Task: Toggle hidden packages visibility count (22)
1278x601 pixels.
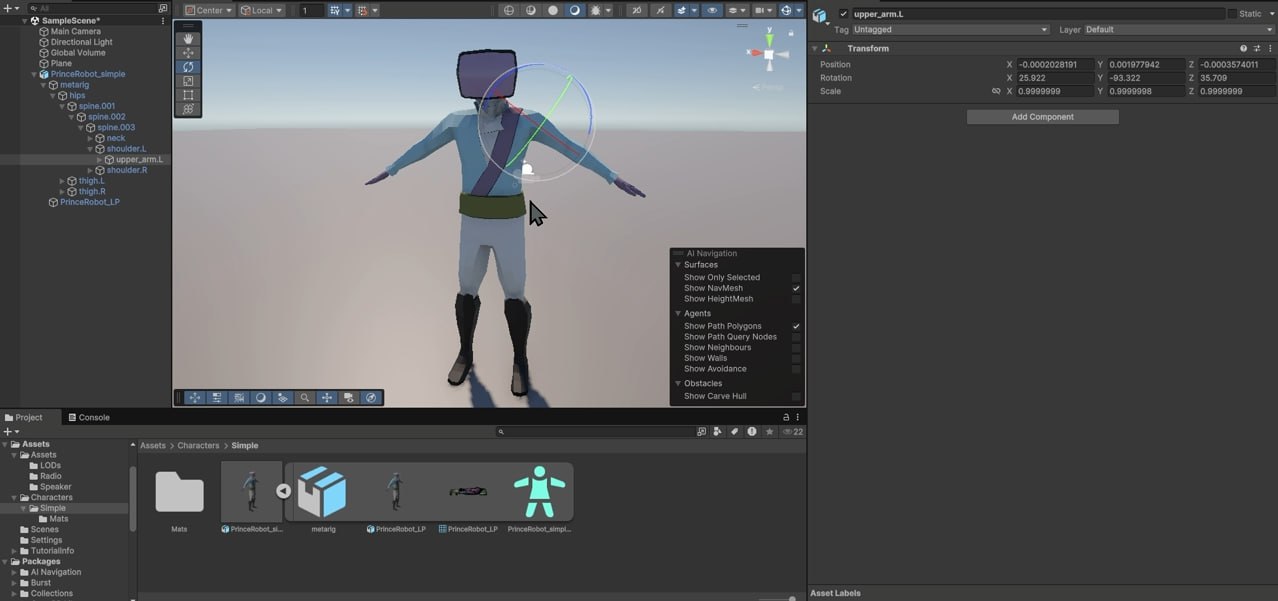Action: [793, 432]
